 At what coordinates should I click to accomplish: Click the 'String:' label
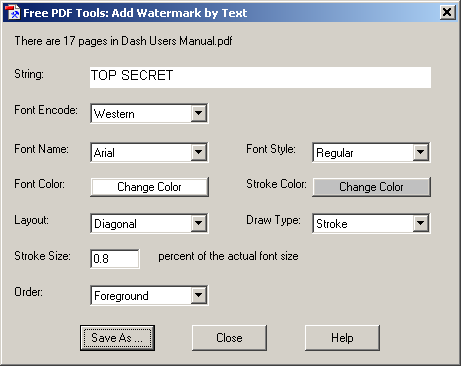pyautogui.click(x=29, y=74)
